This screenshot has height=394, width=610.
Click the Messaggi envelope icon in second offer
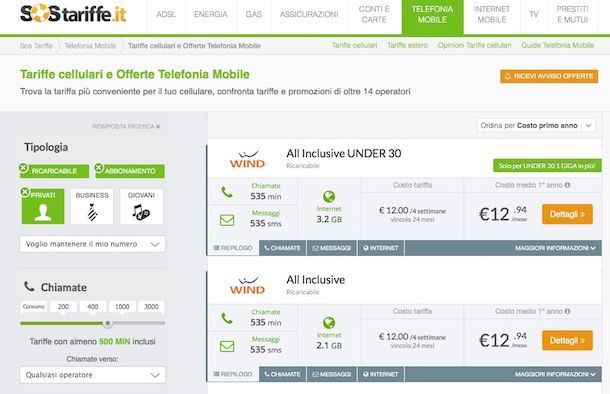point(227,346)
